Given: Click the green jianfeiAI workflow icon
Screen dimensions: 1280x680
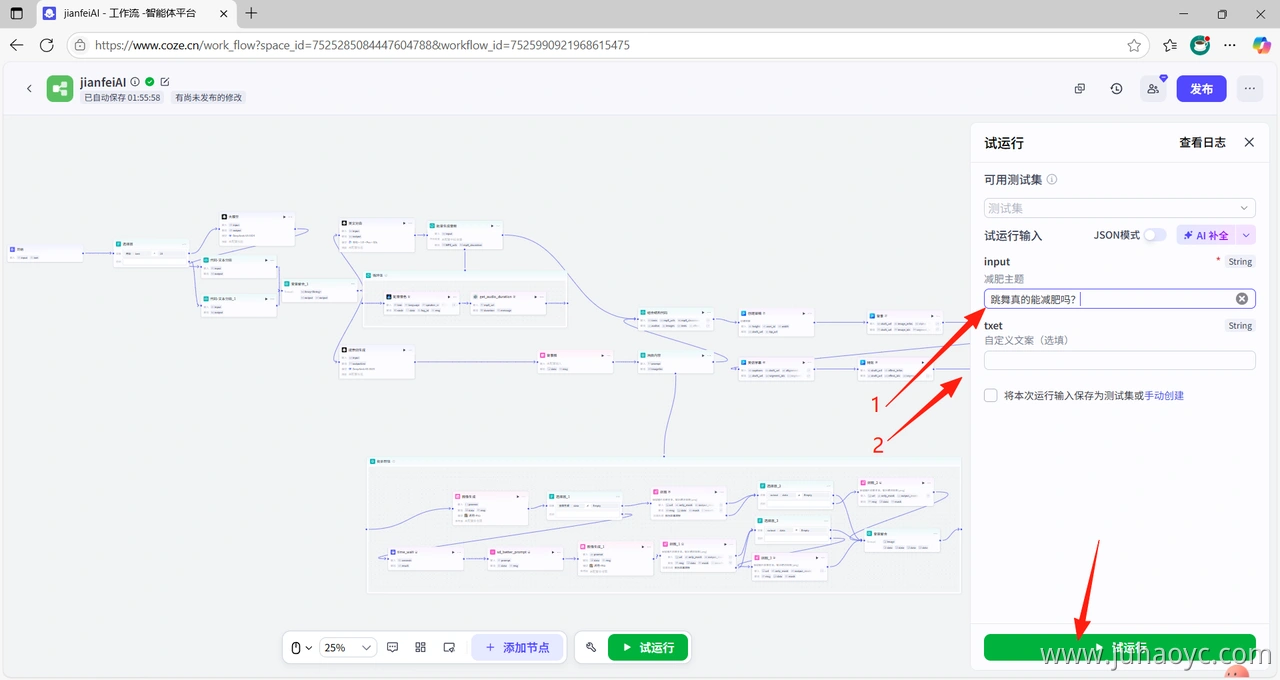Looking at the screenshot, I should tap(60, 88).
